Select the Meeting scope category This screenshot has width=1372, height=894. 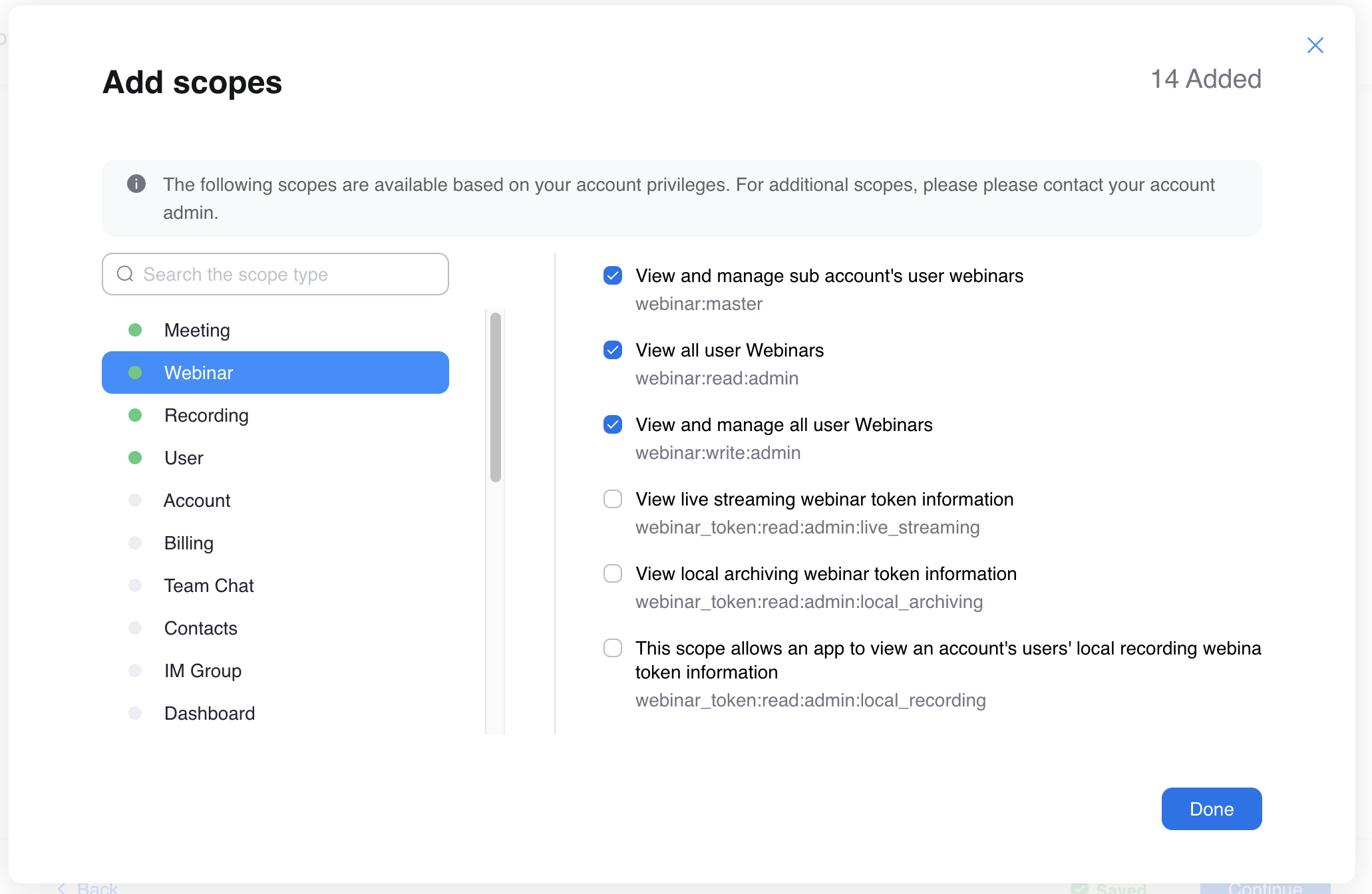click(275, 330)
